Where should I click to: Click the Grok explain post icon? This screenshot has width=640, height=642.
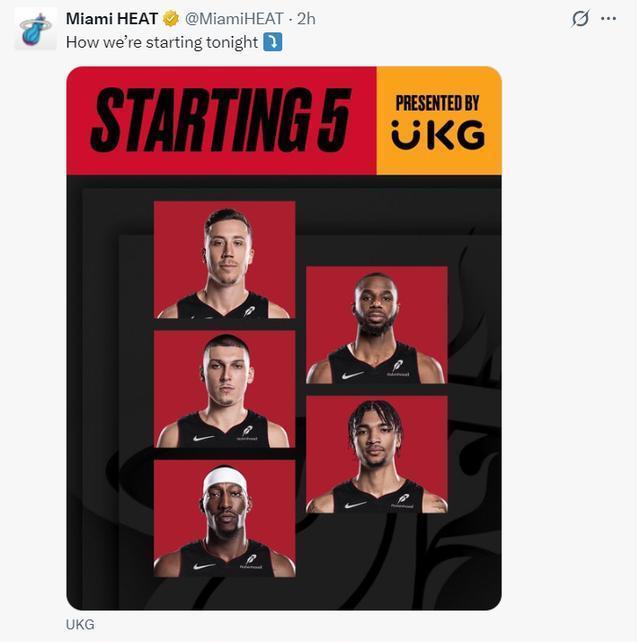tap(580, 18)
